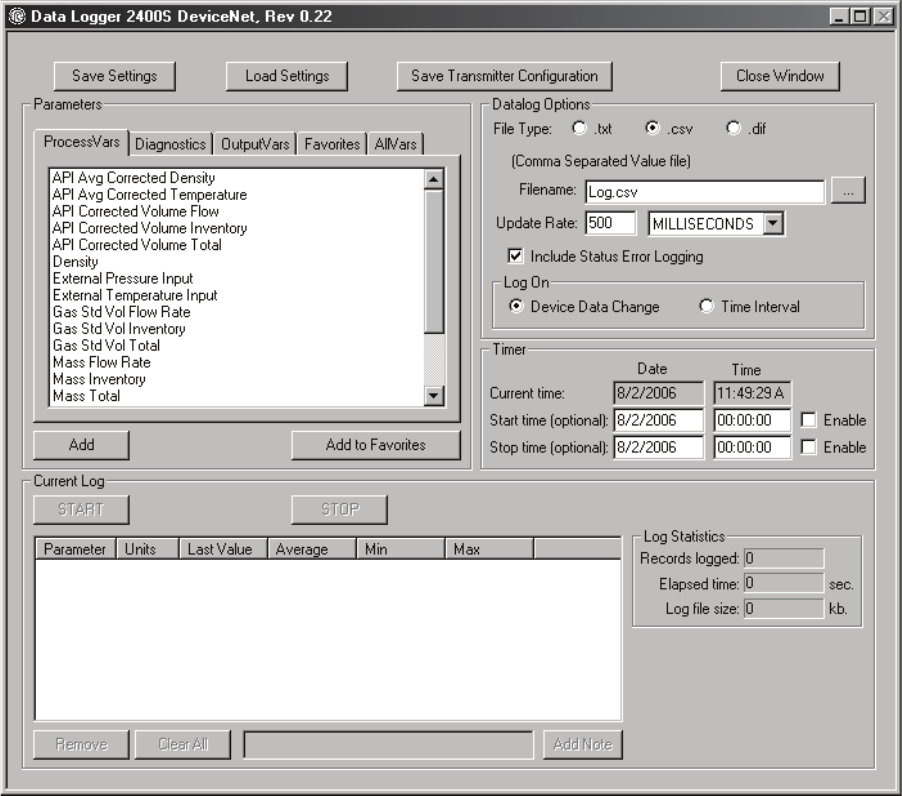Switch to the Diagnostics tab
This screenshot has width=902, height=796.
(x=170, y=144)
